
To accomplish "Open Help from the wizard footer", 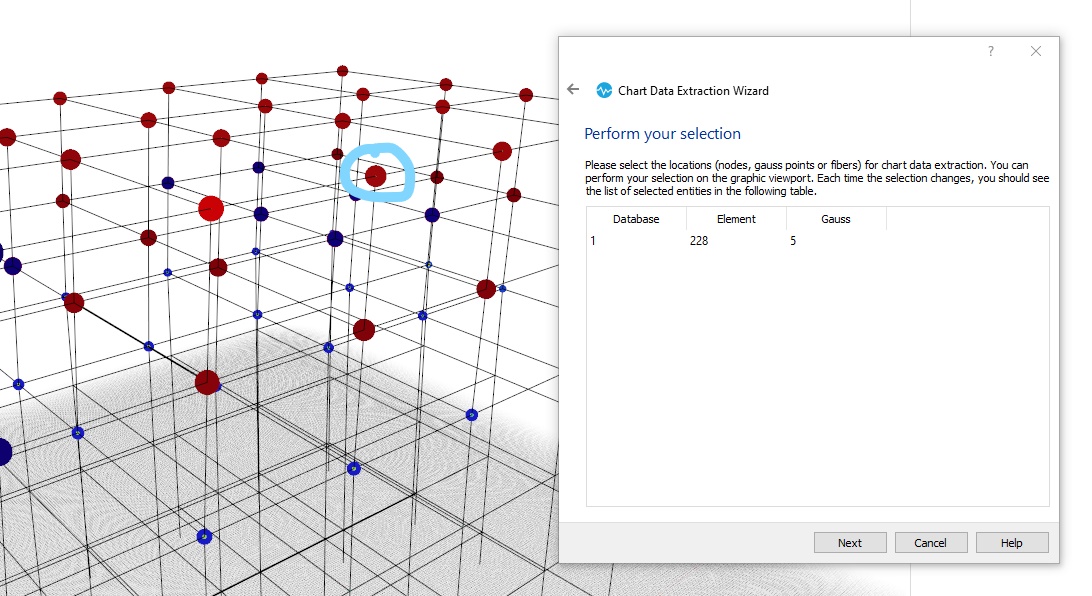I will 1011,542.
